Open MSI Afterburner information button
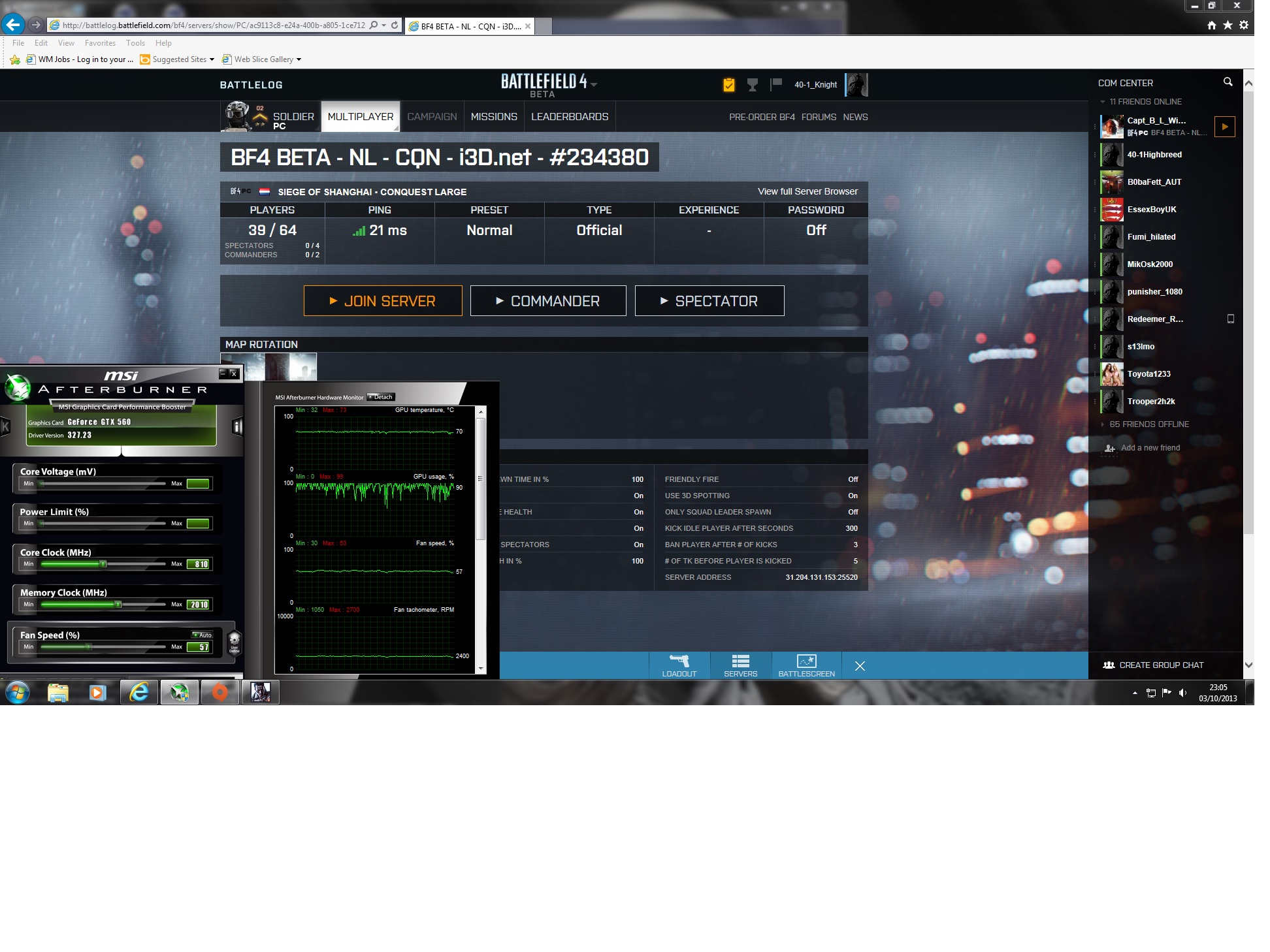1270x952 pixels. point(237,427)
